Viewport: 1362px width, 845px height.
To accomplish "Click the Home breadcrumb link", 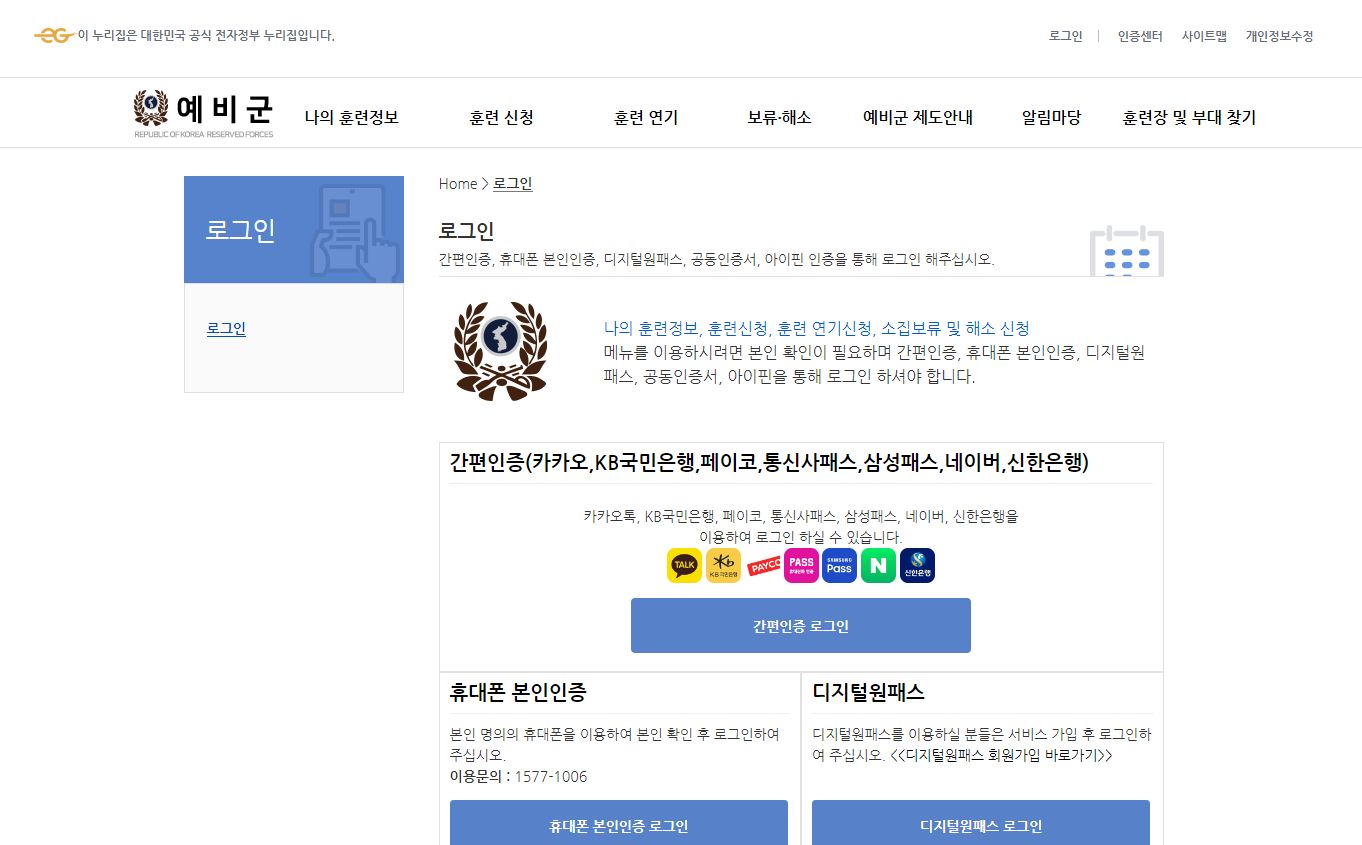I will [x=457, y=183].
